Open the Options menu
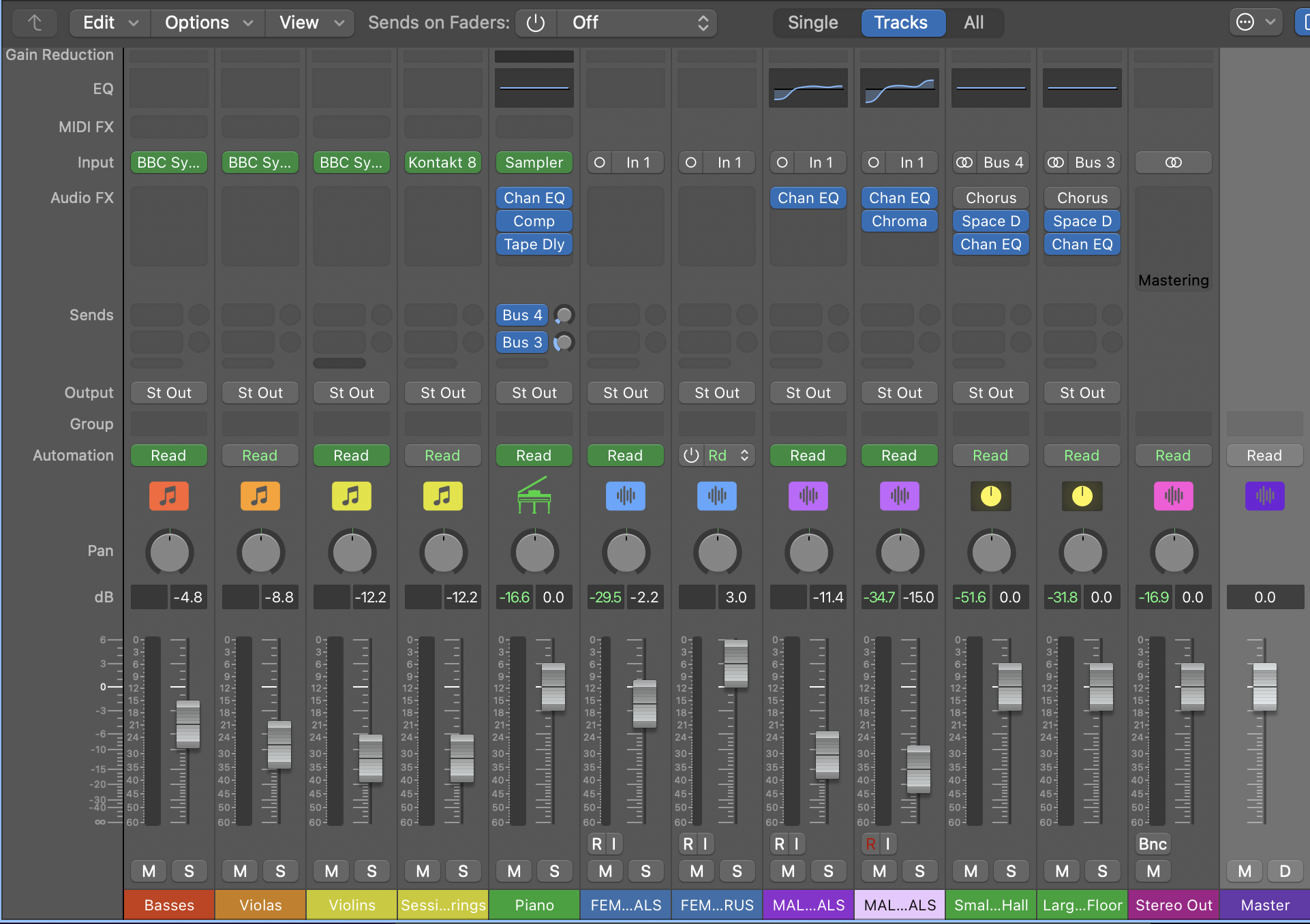This screenshot has width=1310, height=924. click(208, 22)
